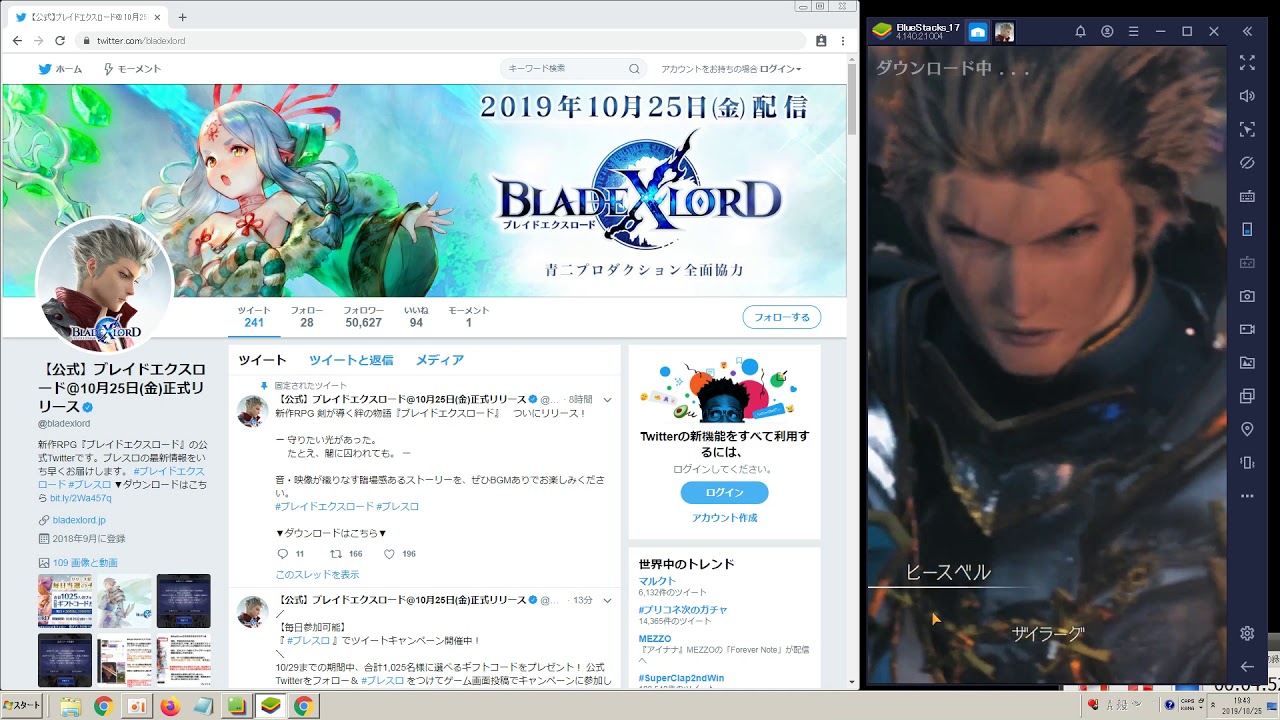Open BlueStacks multi-instance icon

1247,396
